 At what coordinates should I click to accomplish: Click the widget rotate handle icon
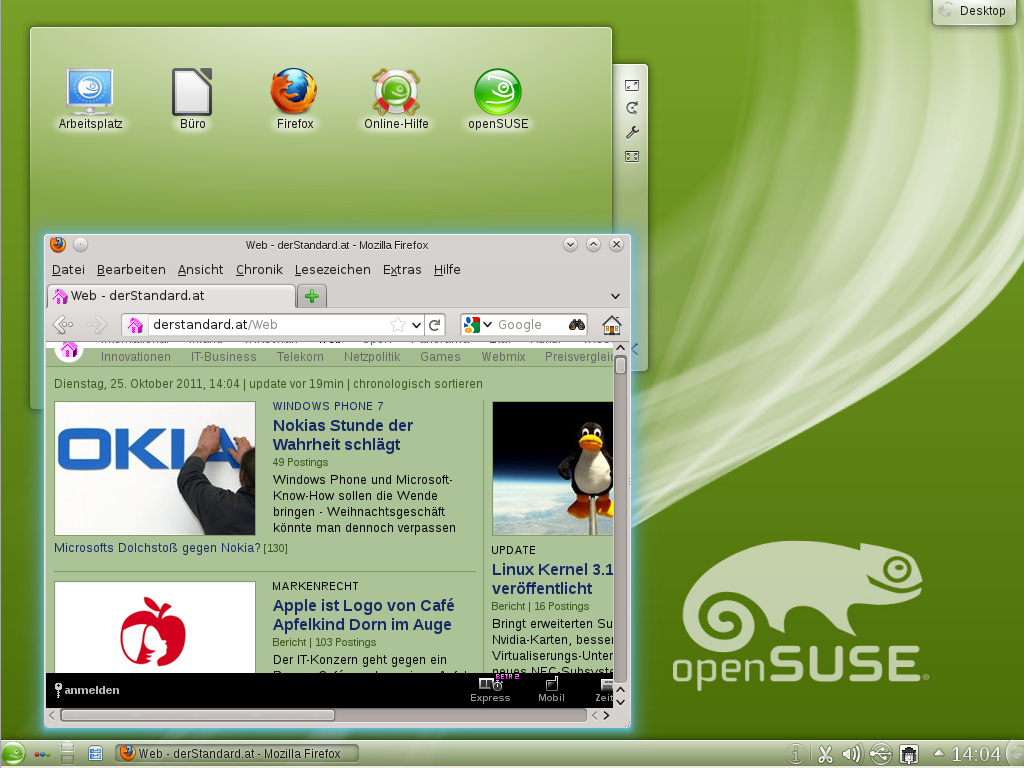tap(632, 108)
